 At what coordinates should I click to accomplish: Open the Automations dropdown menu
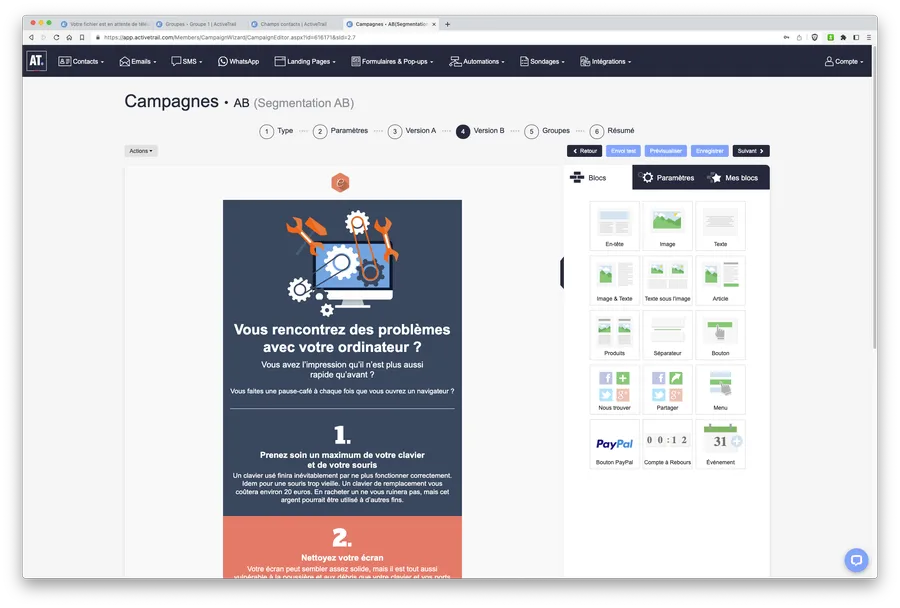476,61
